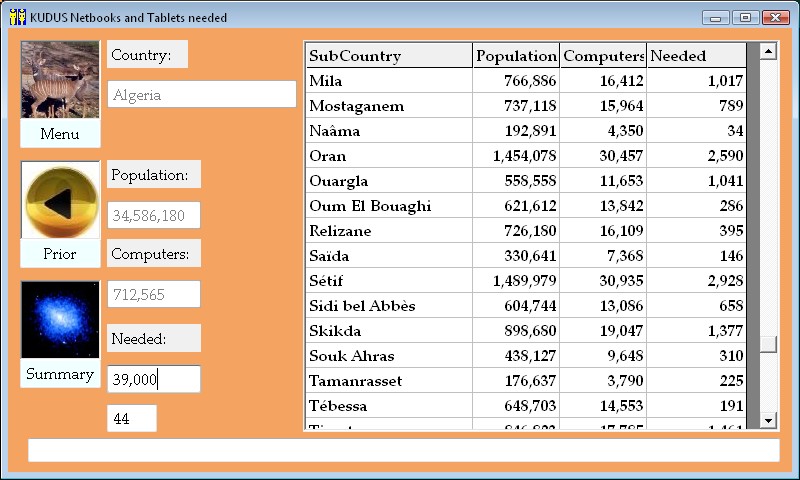The height and width of the screenshot is (480, 800).
Task: Click the KUDUS app icon in title bar
Action: pyautogui.click(x=17, y=17)
